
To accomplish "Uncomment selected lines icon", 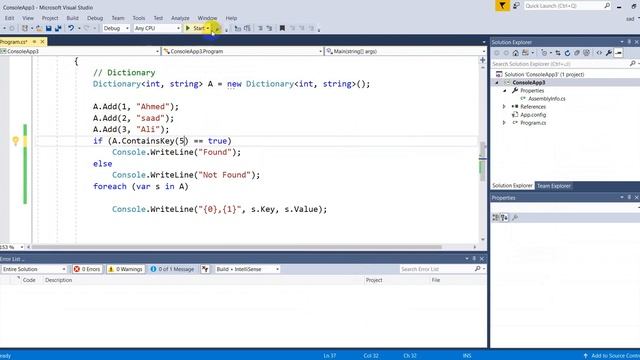I will pos(269,28).
